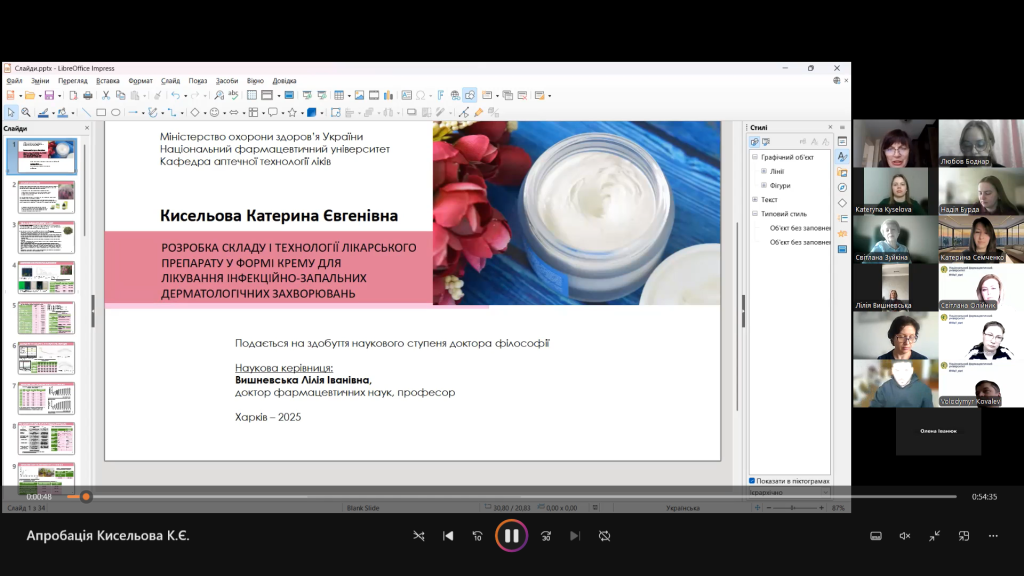Cut selection with the scissors icon
The image size is (1024, 576).
pos(106,95)
